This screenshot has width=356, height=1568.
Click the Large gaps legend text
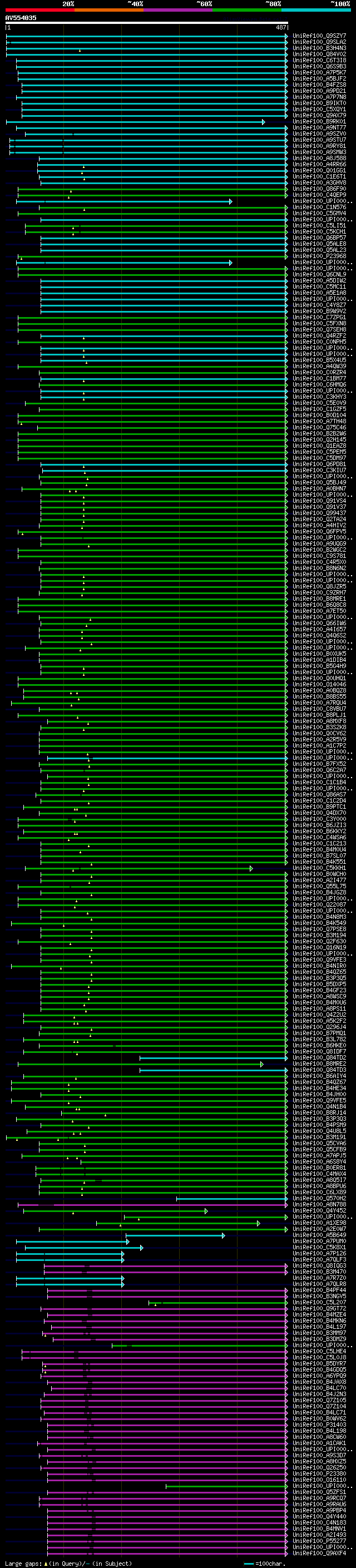24,1564
